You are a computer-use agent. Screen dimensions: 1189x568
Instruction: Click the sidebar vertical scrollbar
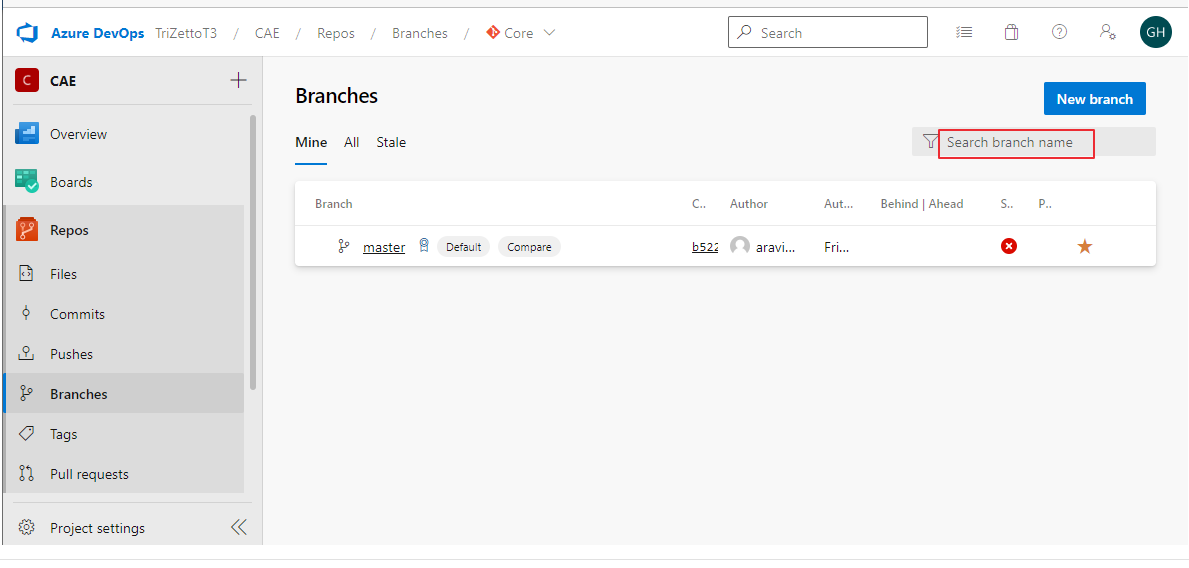[x=253, y=252]
